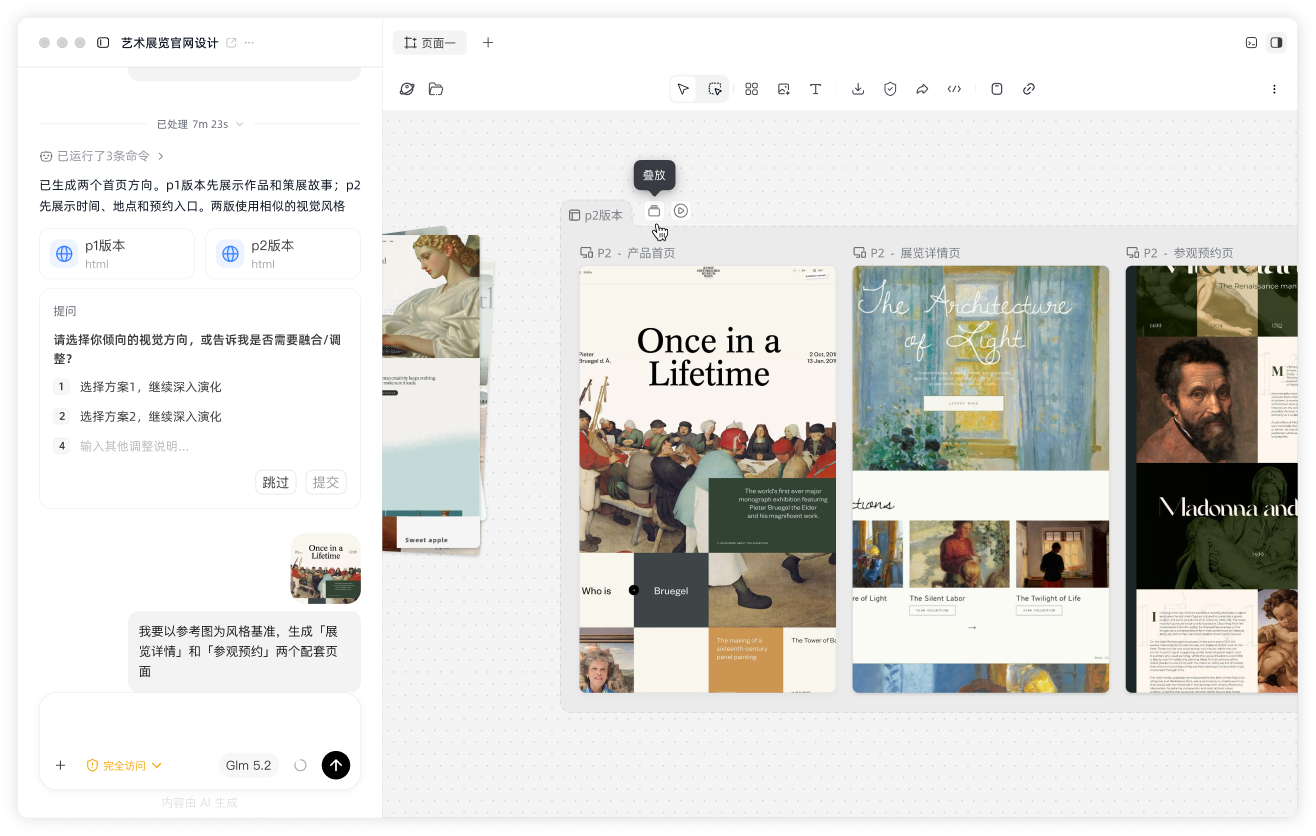Select the pointer select tool
1316x836 pixels.
(x=683, y=89)
